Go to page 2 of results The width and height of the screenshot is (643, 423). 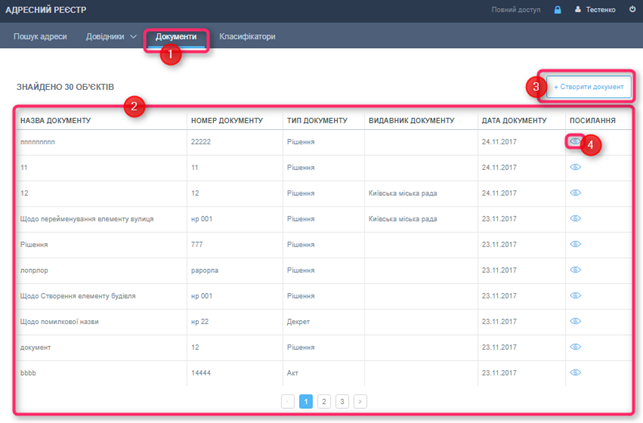pos(324,401)
